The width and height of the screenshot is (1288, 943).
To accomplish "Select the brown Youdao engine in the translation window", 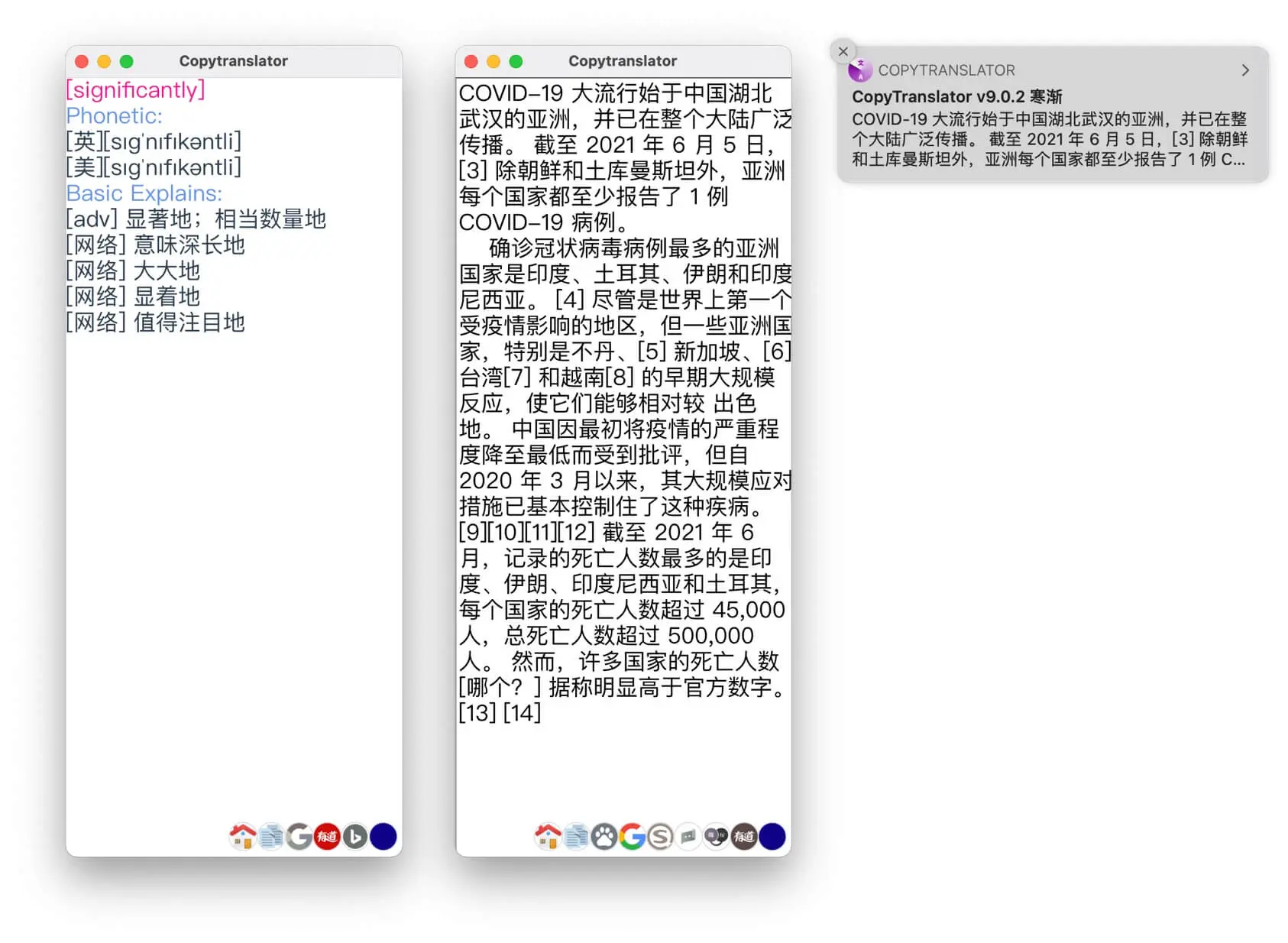I will pyautogui.click(x=744, y=836).
